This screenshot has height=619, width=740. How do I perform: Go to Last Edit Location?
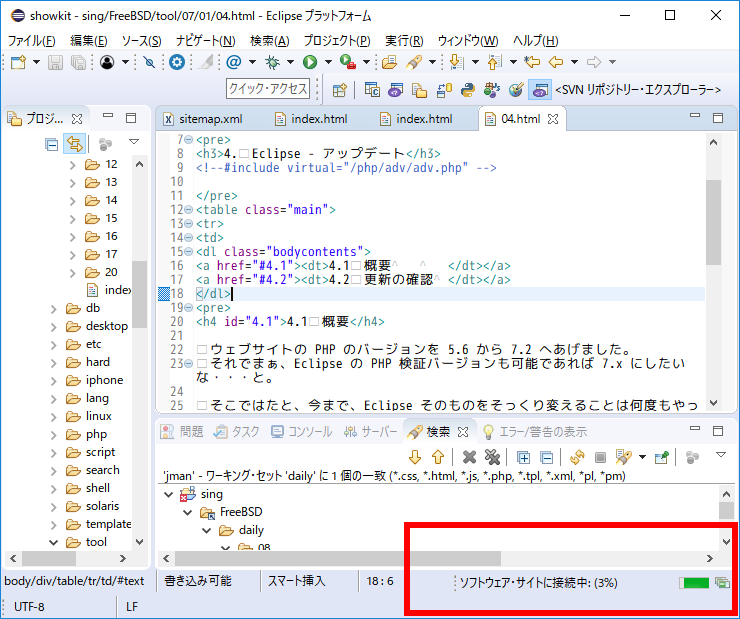click(532, 62)
